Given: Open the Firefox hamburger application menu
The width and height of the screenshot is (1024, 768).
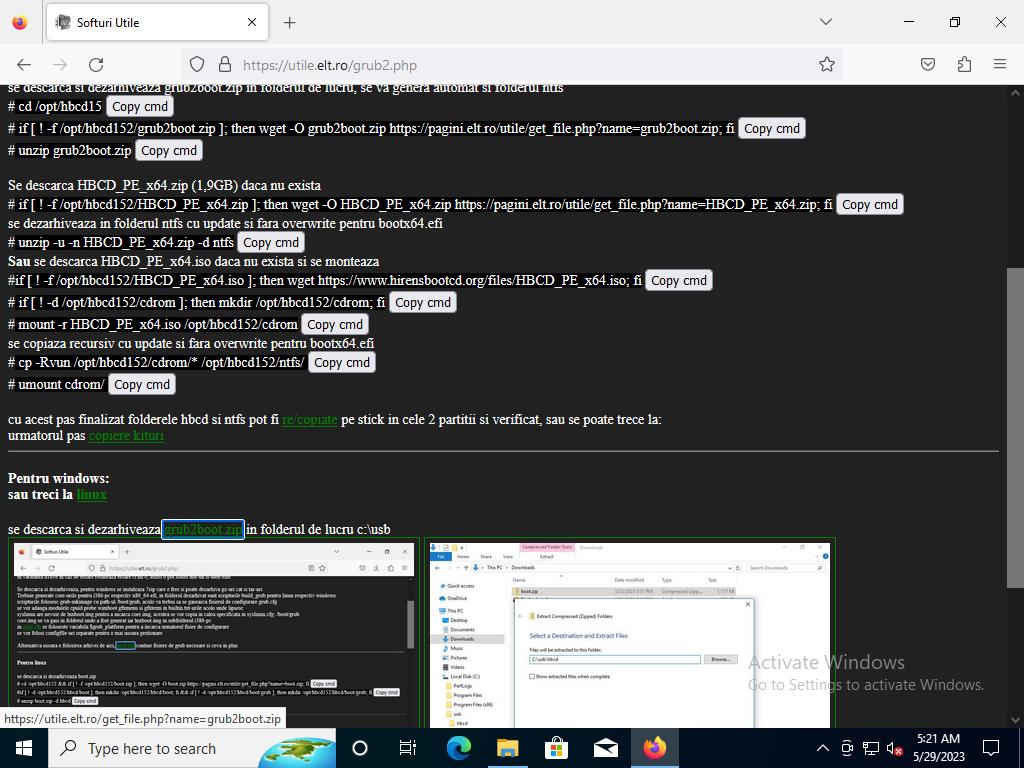Looking at the screenshot, I should pos(999,65).
